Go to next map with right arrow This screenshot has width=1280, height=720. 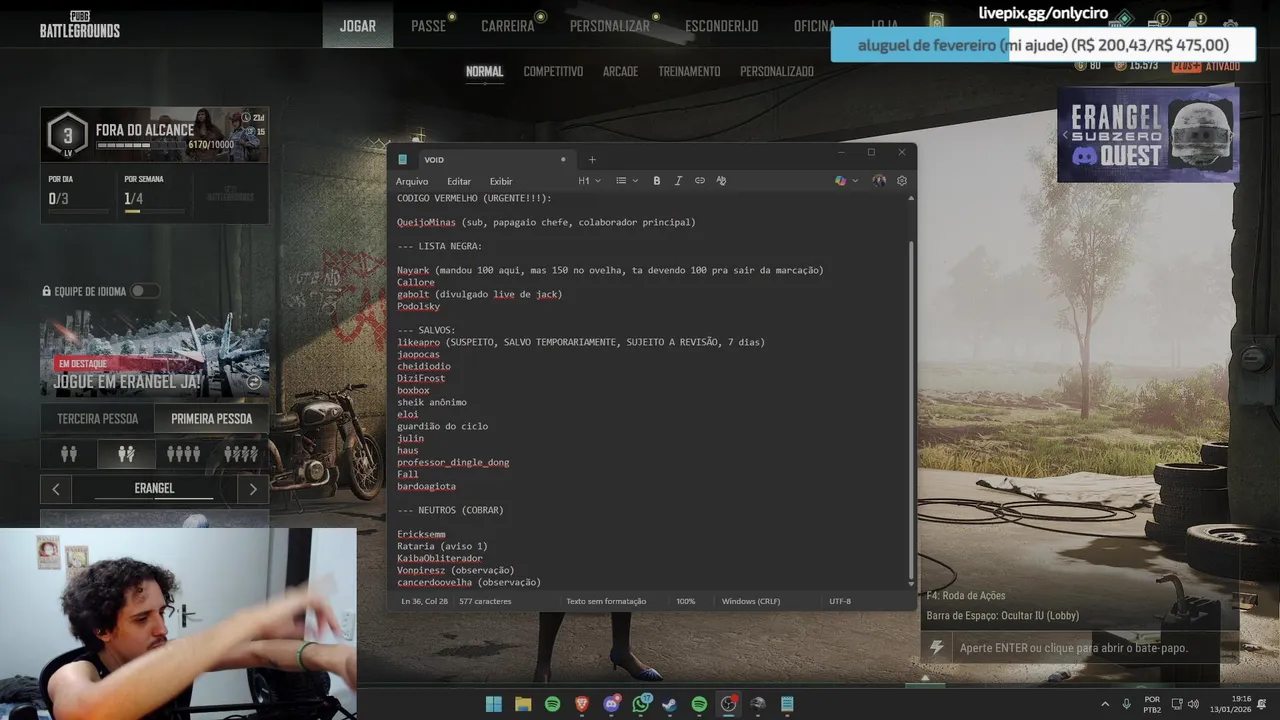253,489
